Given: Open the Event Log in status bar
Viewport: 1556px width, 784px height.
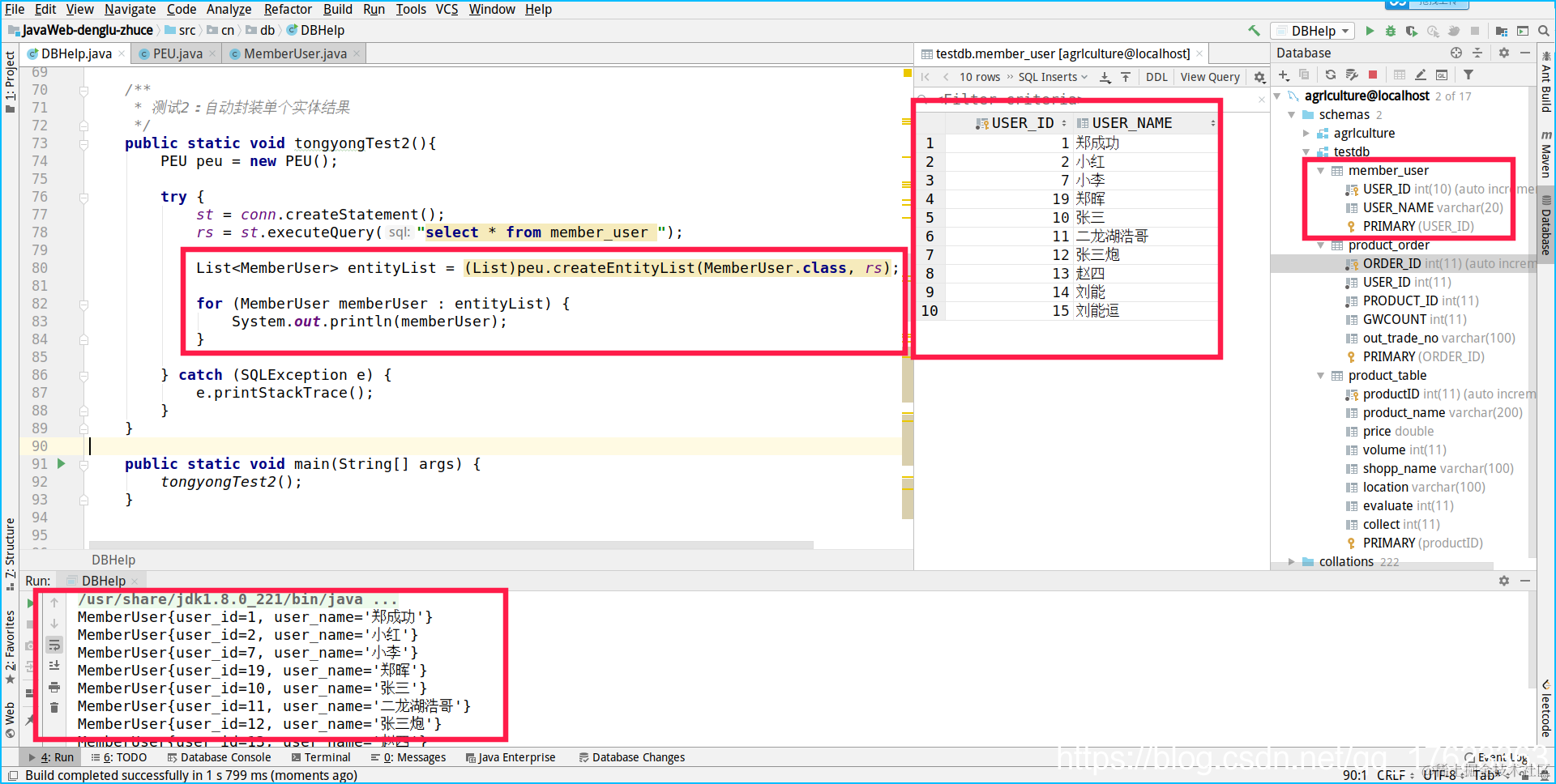Looking at the screenshot, I should pyautogui.click(x=1496, y=758).
